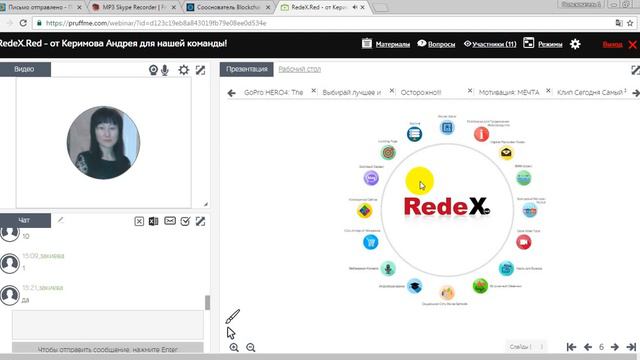Image resolution: width=640 pixels, height=360 pixels.
Task: Switch to the Видео tab
Action: [x=25, y=69]
